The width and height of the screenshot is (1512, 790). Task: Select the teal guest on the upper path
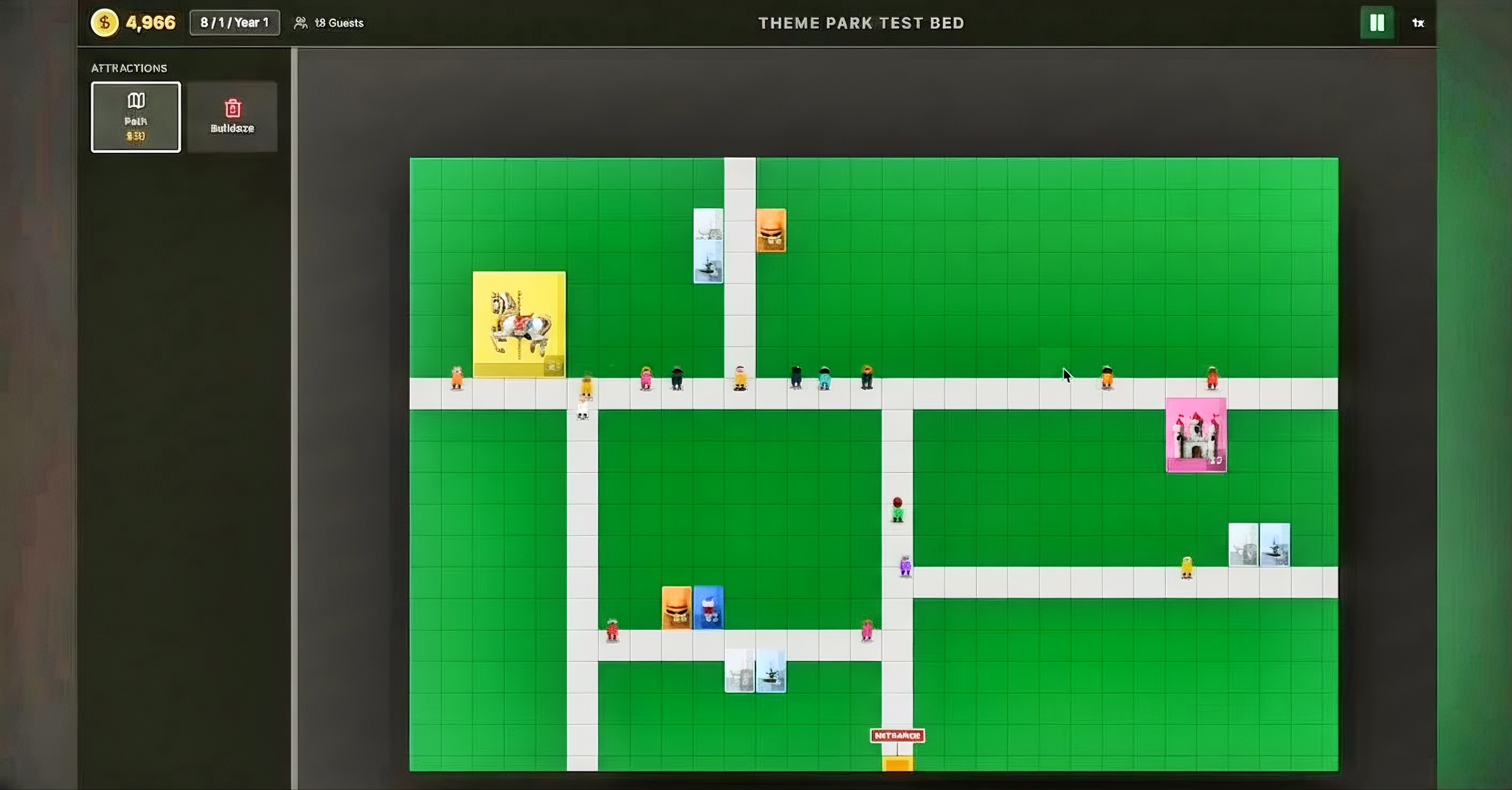[825, 378]
